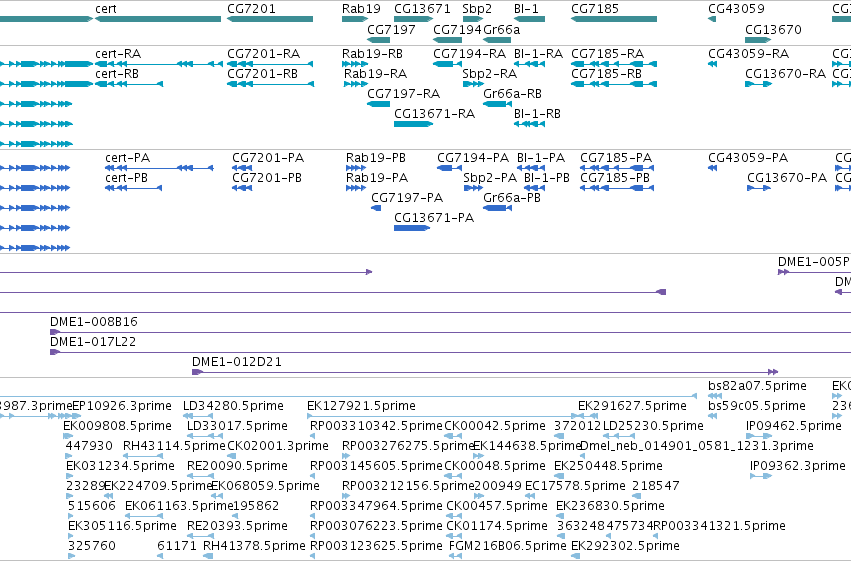Select the CG13670-PA protein label

[x=787, y=177]
